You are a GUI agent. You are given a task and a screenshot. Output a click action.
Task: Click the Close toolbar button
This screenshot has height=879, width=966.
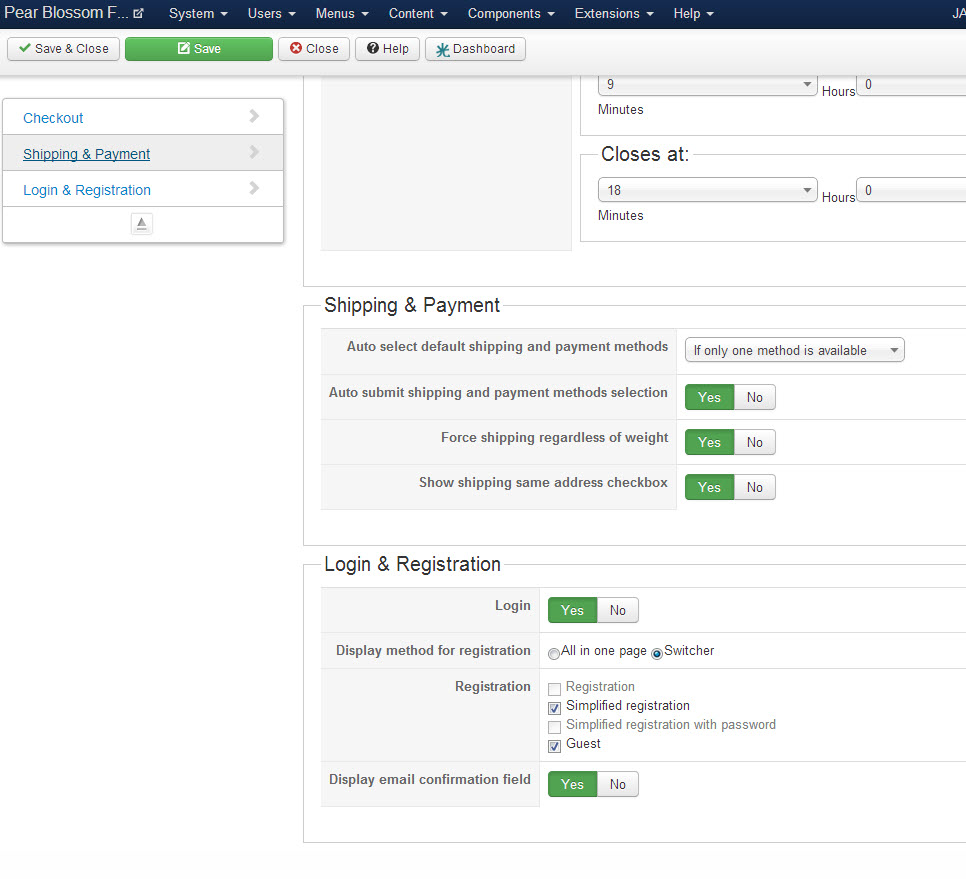pyautogui.click(x=314, y=49)
